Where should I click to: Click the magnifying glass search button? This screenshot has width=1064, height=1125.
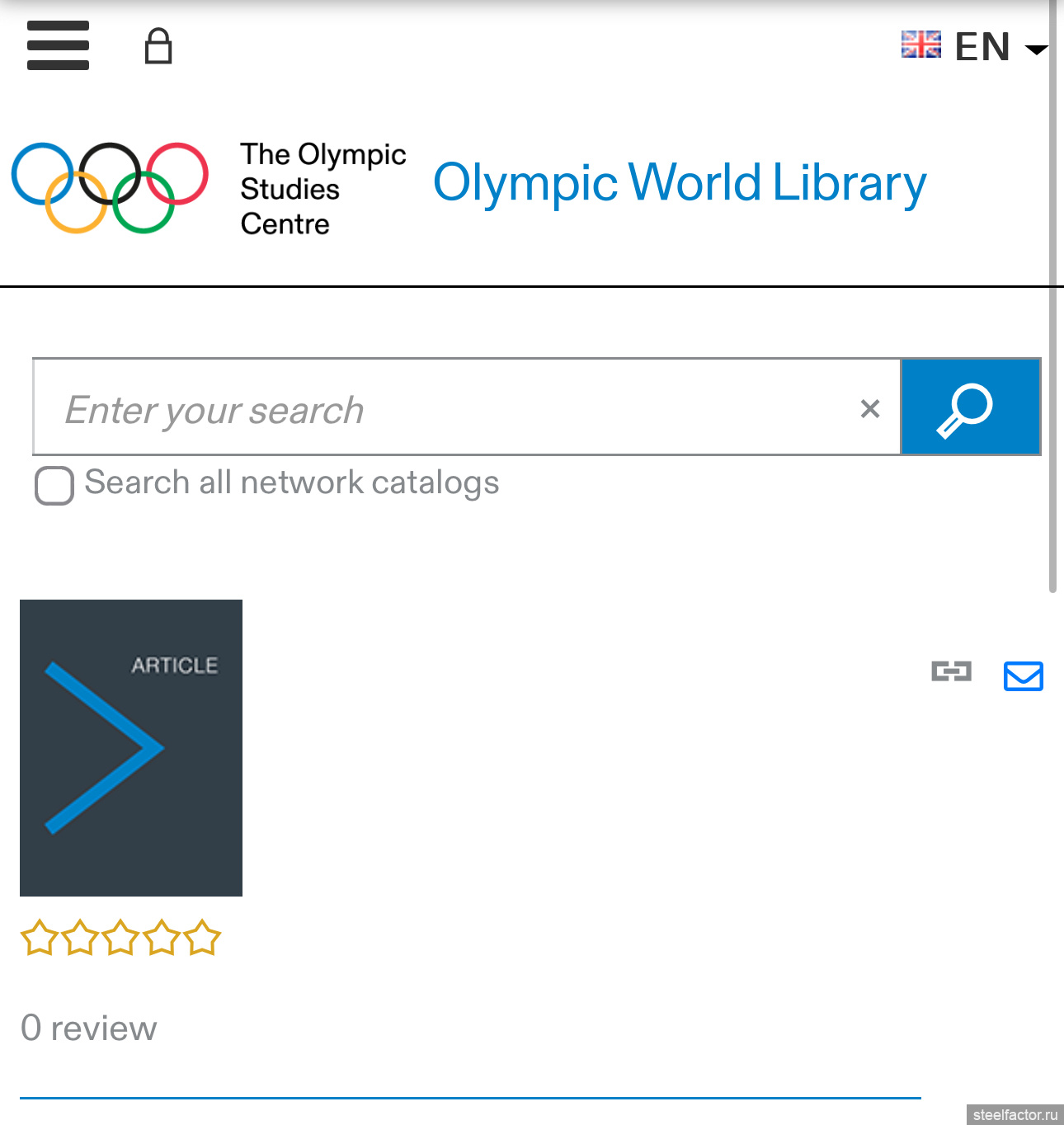click(970, 407)
